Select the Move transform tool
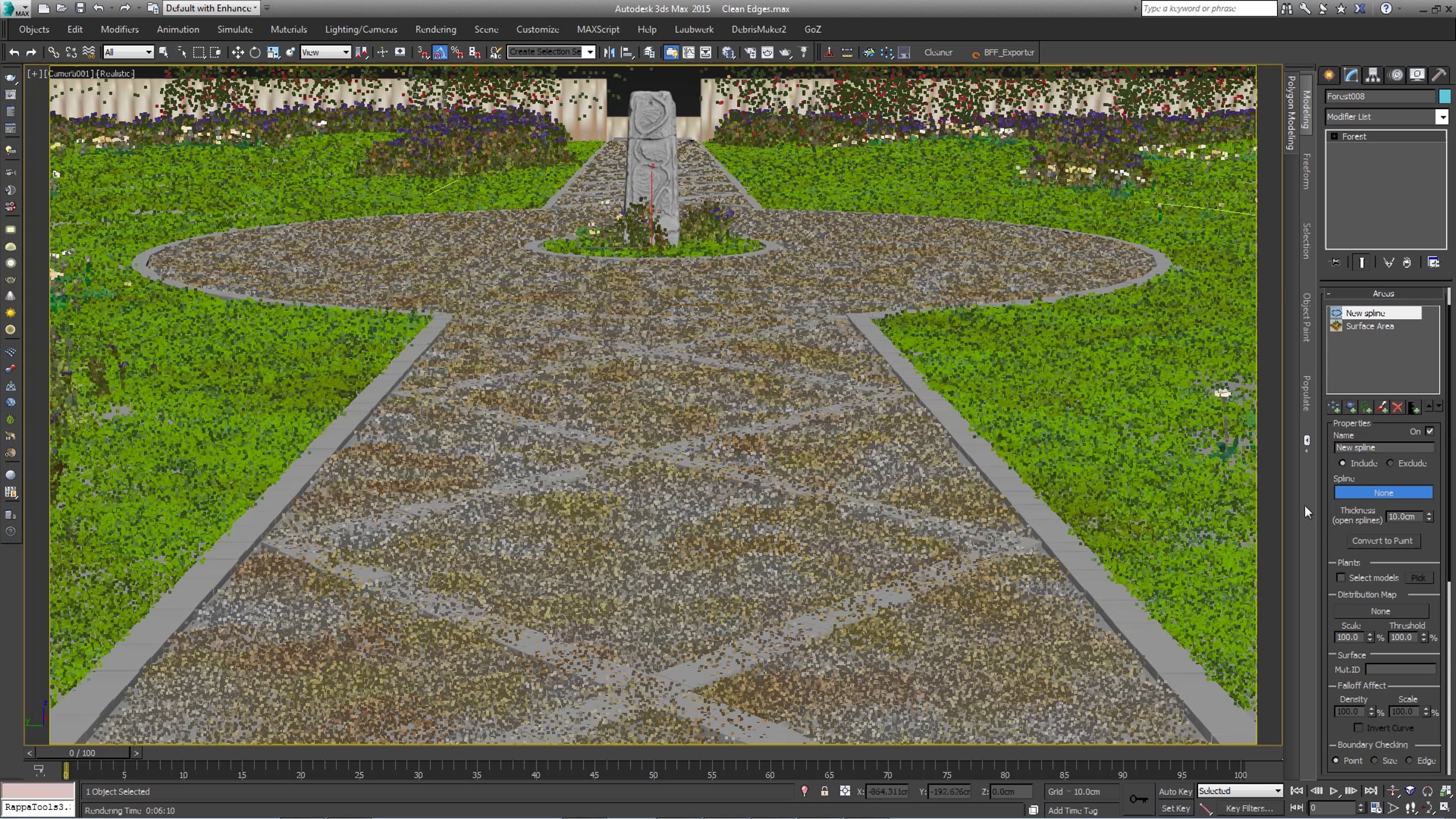The height and width of the screenshot is (819, 1456). click(x=238, y=52)
